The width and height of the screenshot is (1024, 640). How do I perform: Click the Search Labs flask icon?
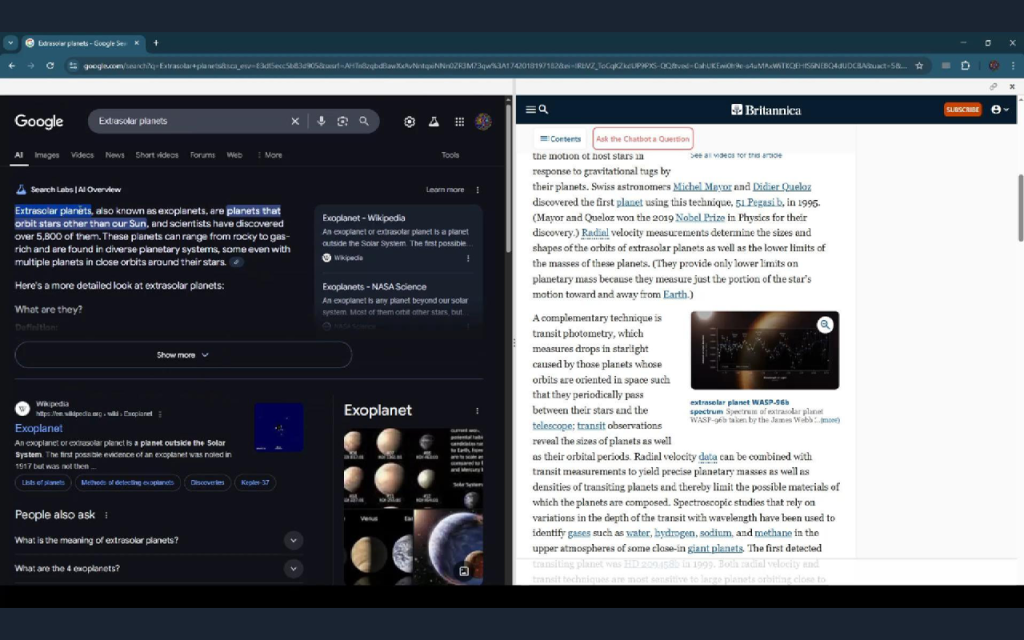click(434, 120)
